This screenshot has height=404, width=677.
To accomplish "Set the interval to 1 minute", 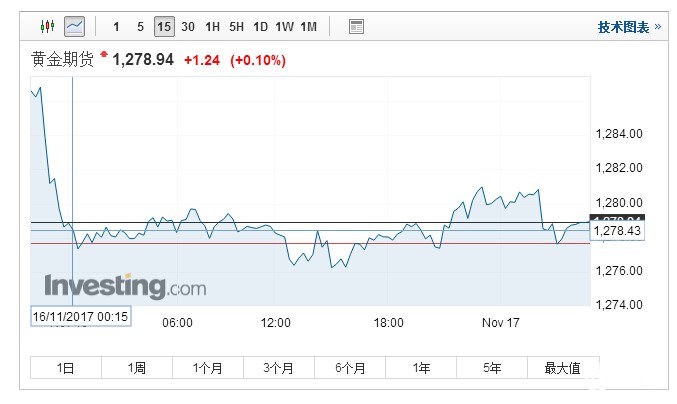I will click(117, 26).
